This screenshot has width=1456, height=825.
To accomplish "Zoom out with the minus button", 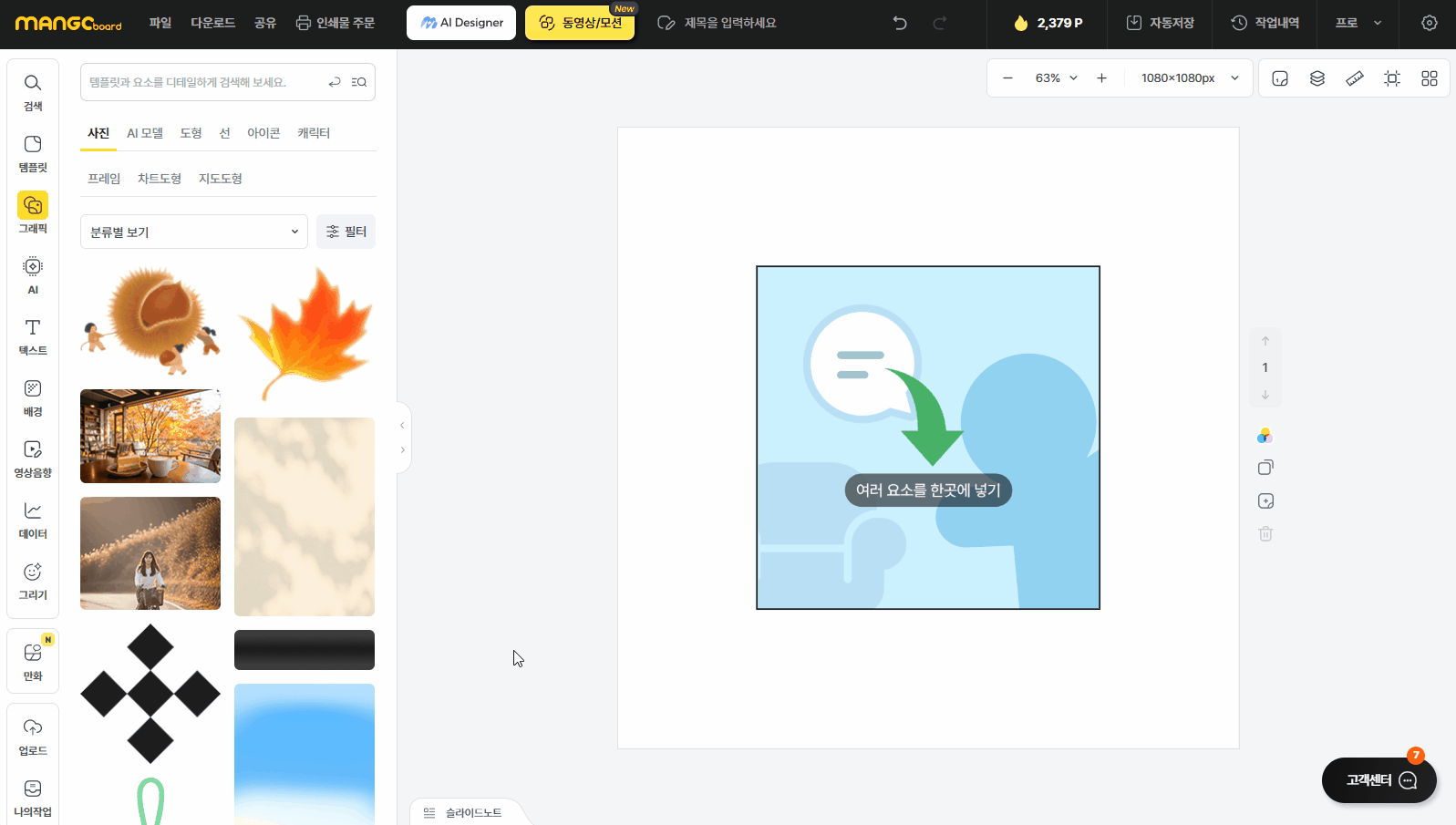I will tap(1007, 78).
